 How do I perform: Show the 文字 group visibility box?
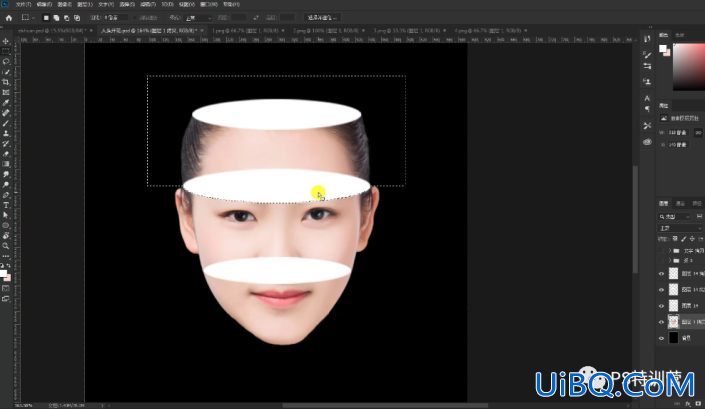point(661,250)
